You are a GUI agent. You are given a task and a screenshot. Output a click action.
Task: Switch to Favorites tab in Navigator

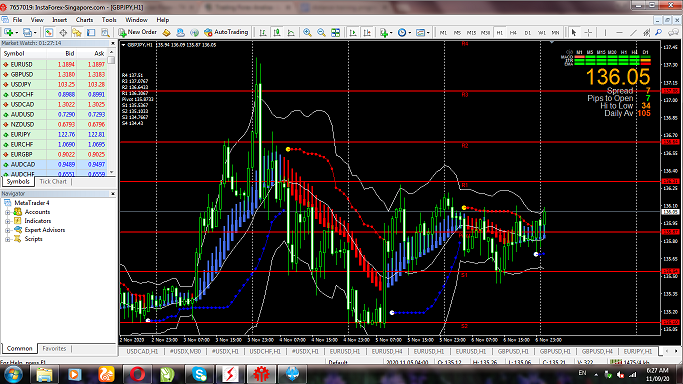pyautogui.click(x=54, y=349)
